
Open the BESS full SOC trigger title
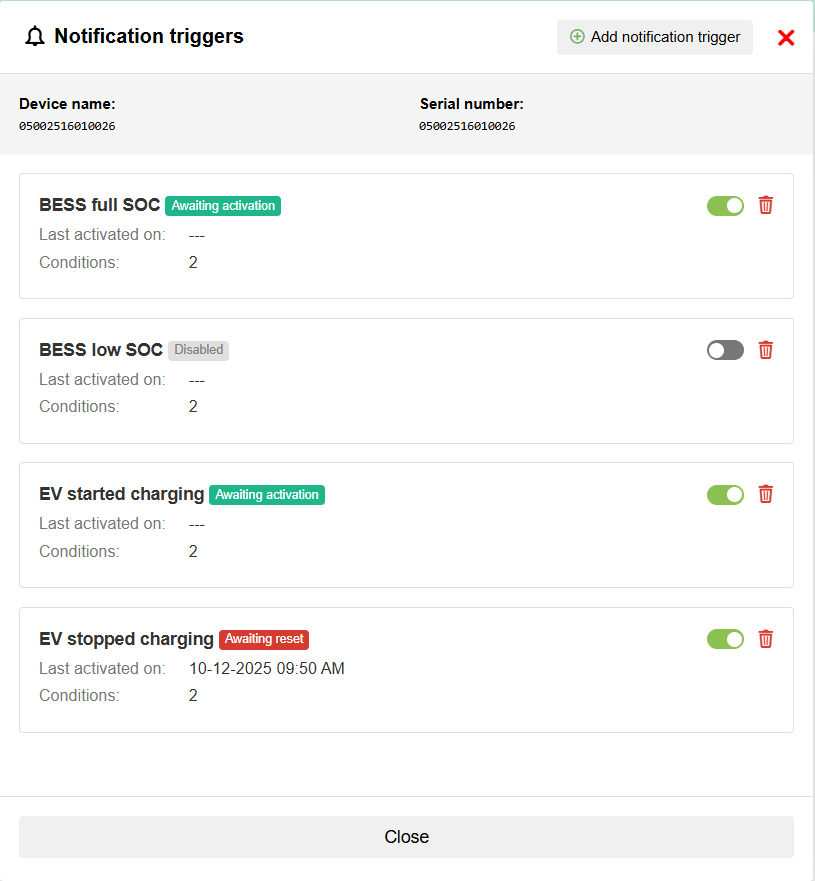click(99, 205)
